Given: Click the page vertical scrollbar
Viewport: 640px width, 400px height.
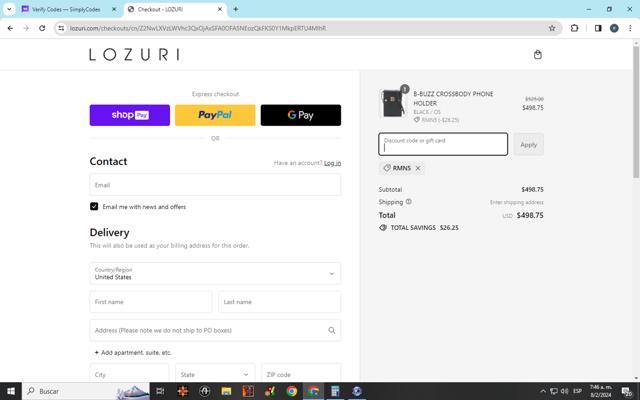Looking at the screenshot, I should pyautogui.click(x=636, y=112).
